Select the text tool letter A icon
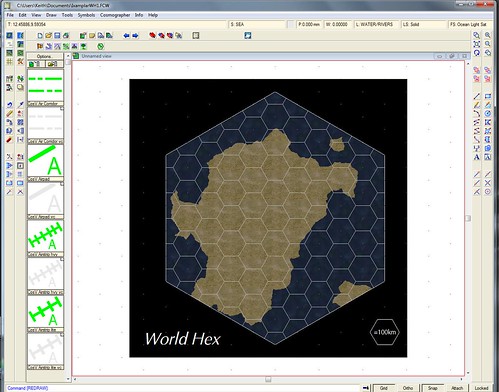499x392 pixels. (477, 157)
